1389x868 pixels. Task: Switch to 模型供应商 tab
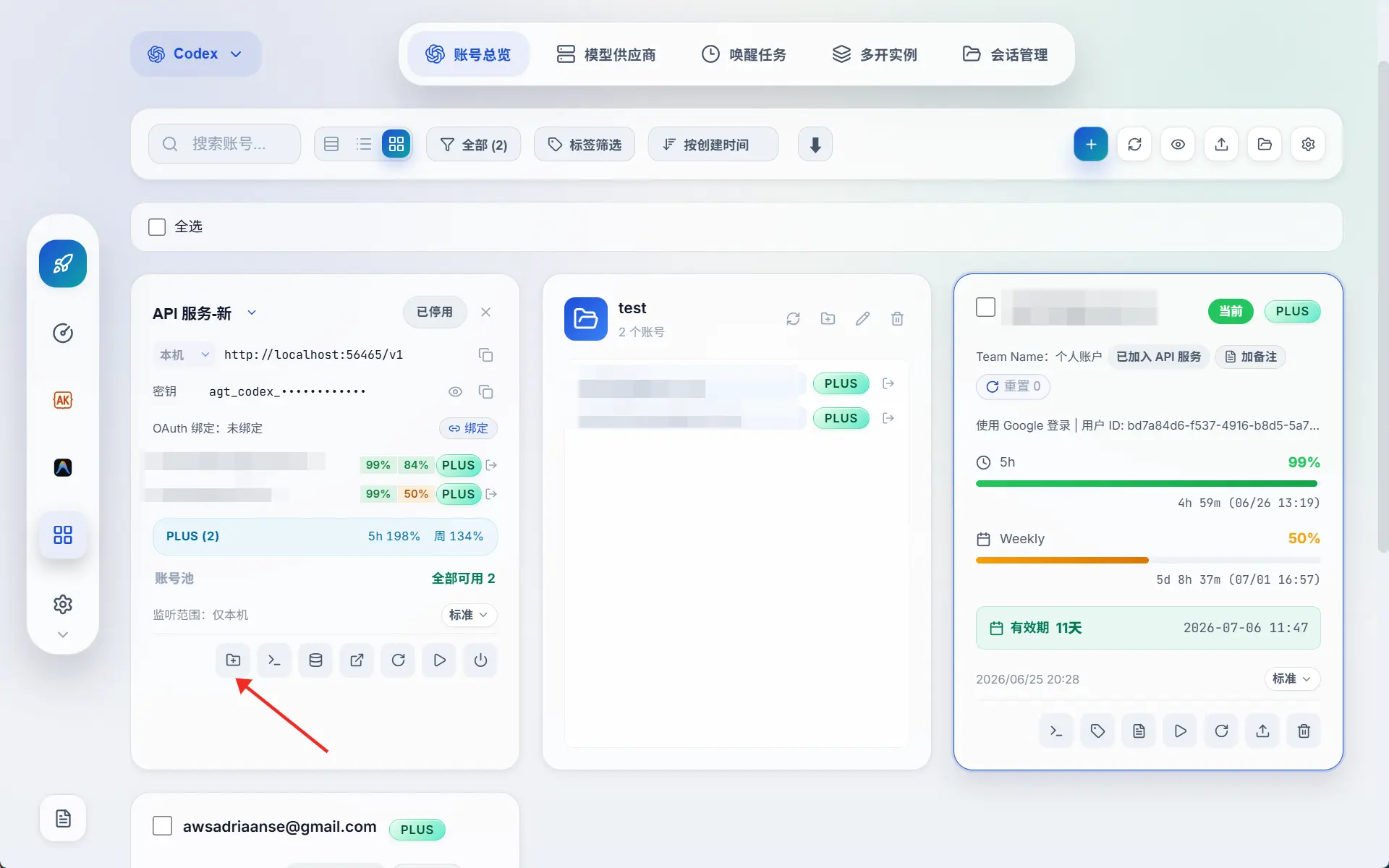pyautogui.click(x=606, y=55)
